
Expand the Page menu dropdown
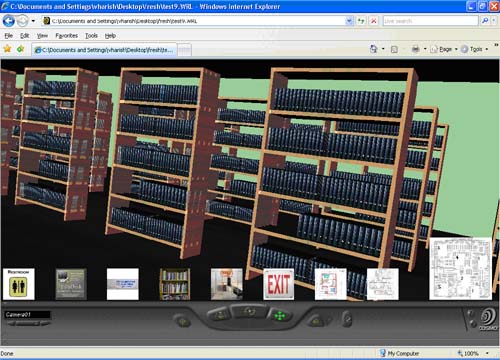click(x=456, y=49)
